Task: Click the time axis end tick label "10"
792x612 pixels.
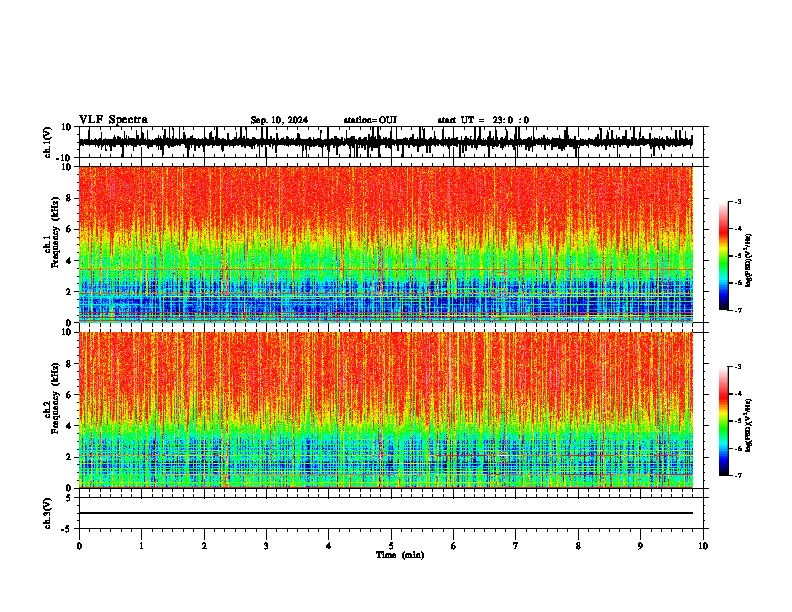Action: [703, 546]
